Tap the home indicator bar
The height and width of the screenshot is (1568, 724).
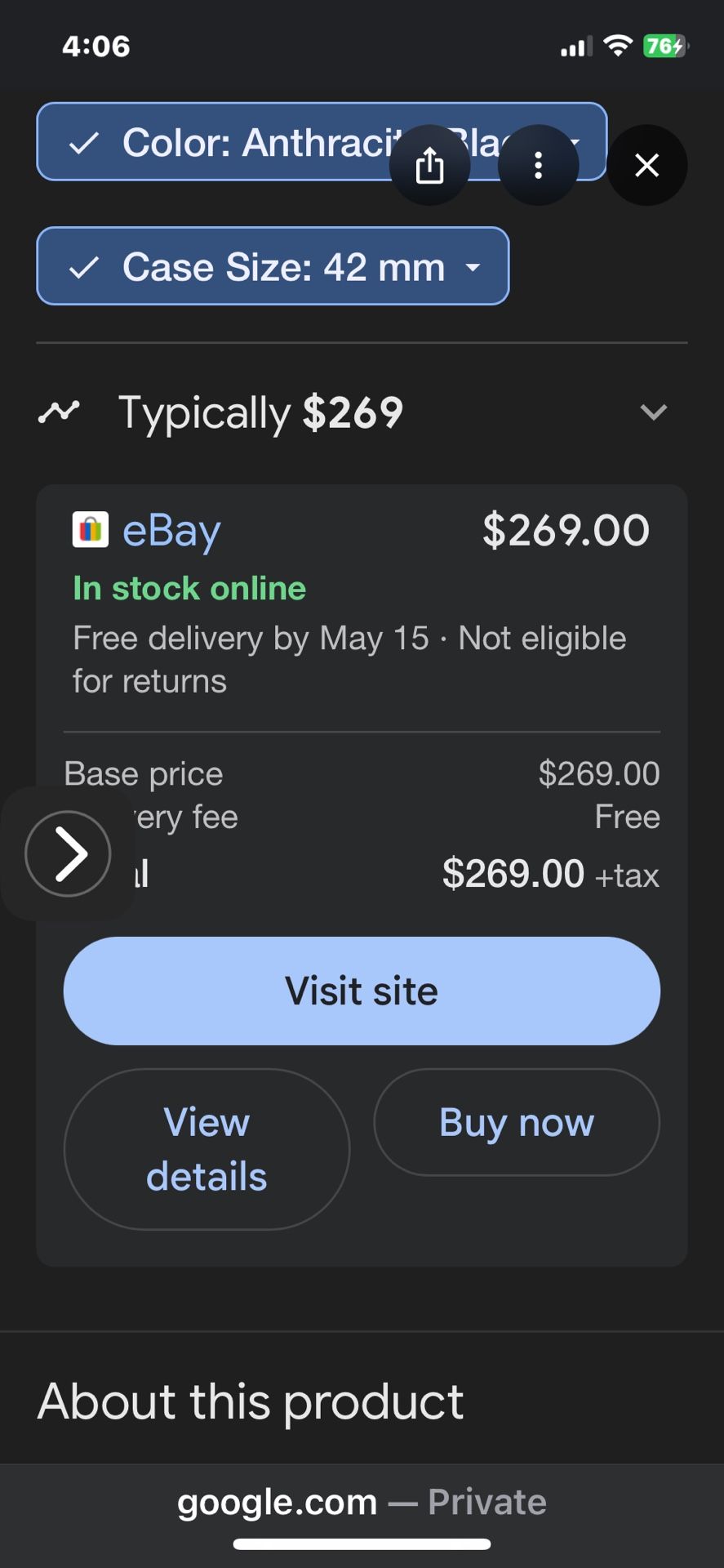[362, 1544]
